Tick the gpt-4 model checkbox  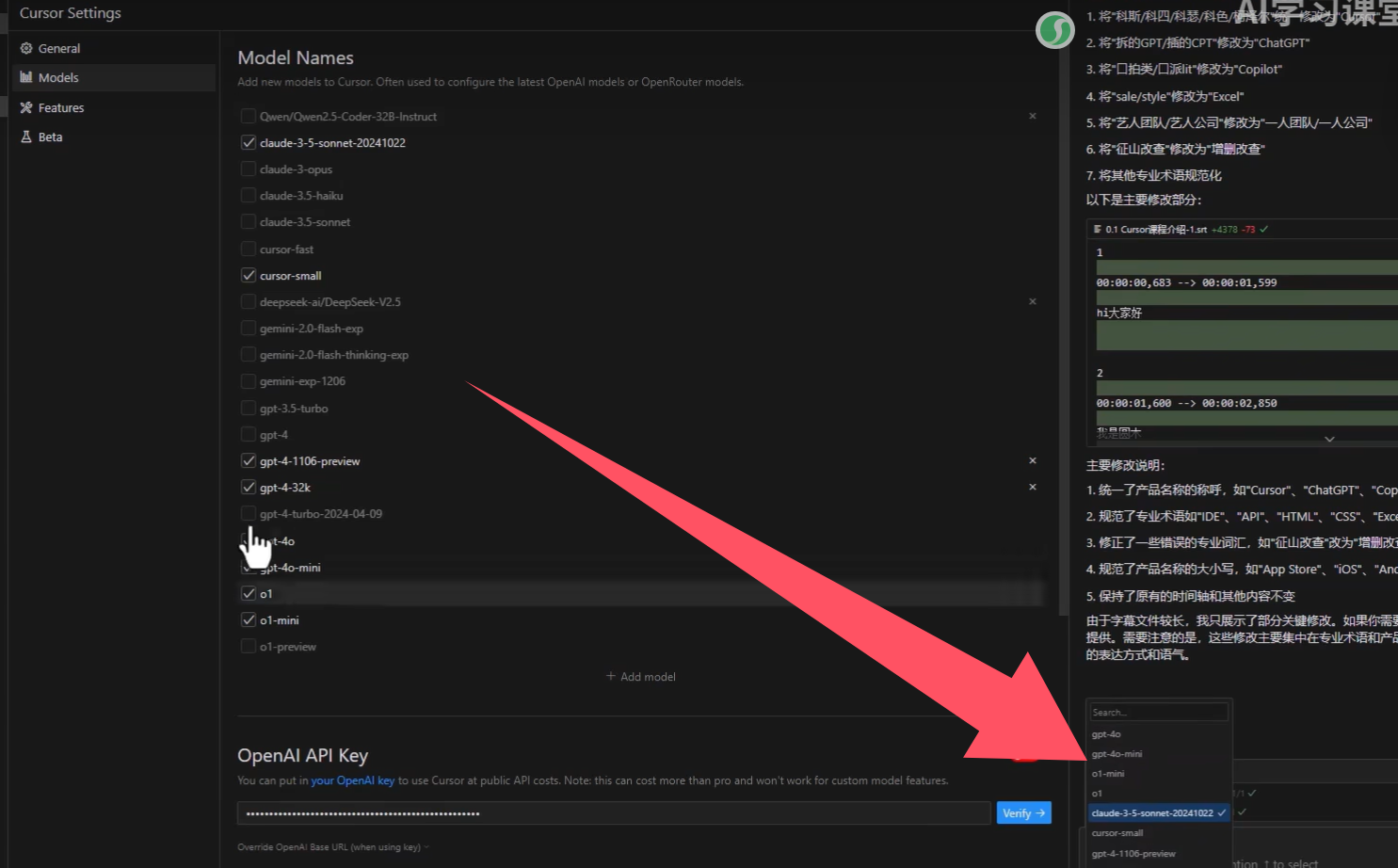pos(249,434)
